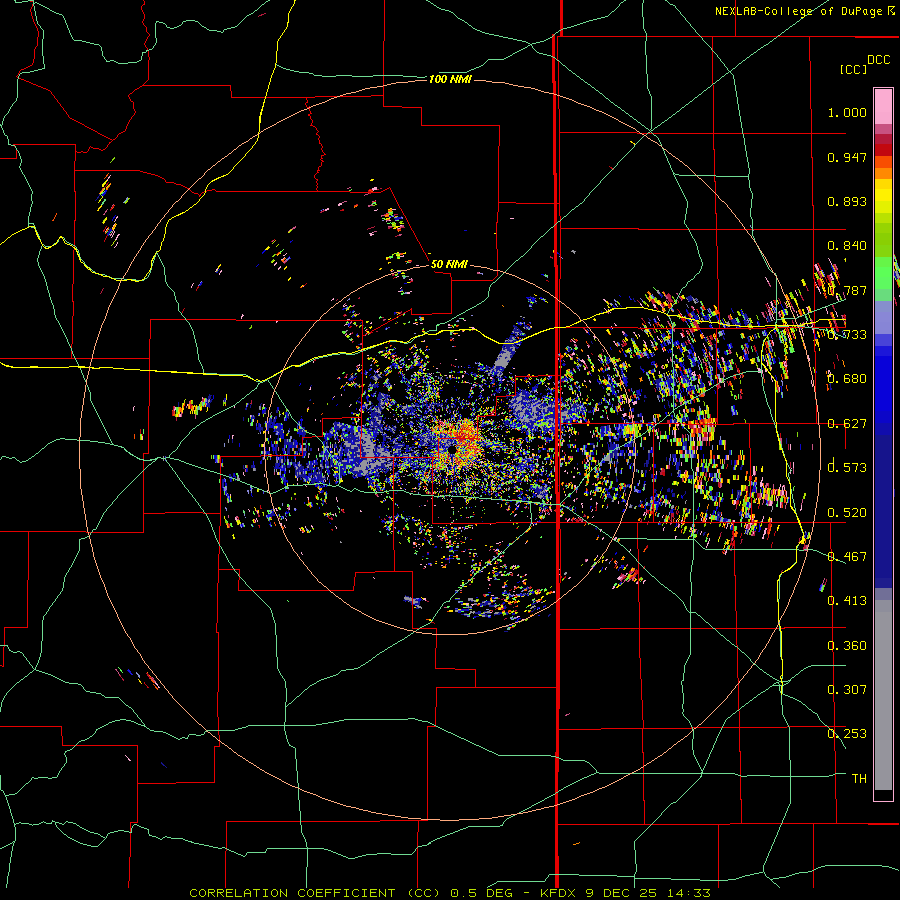Screen dimensions: 900x900
Task: Click the 0.307 scale value
Action: click(x=847, y=690)
